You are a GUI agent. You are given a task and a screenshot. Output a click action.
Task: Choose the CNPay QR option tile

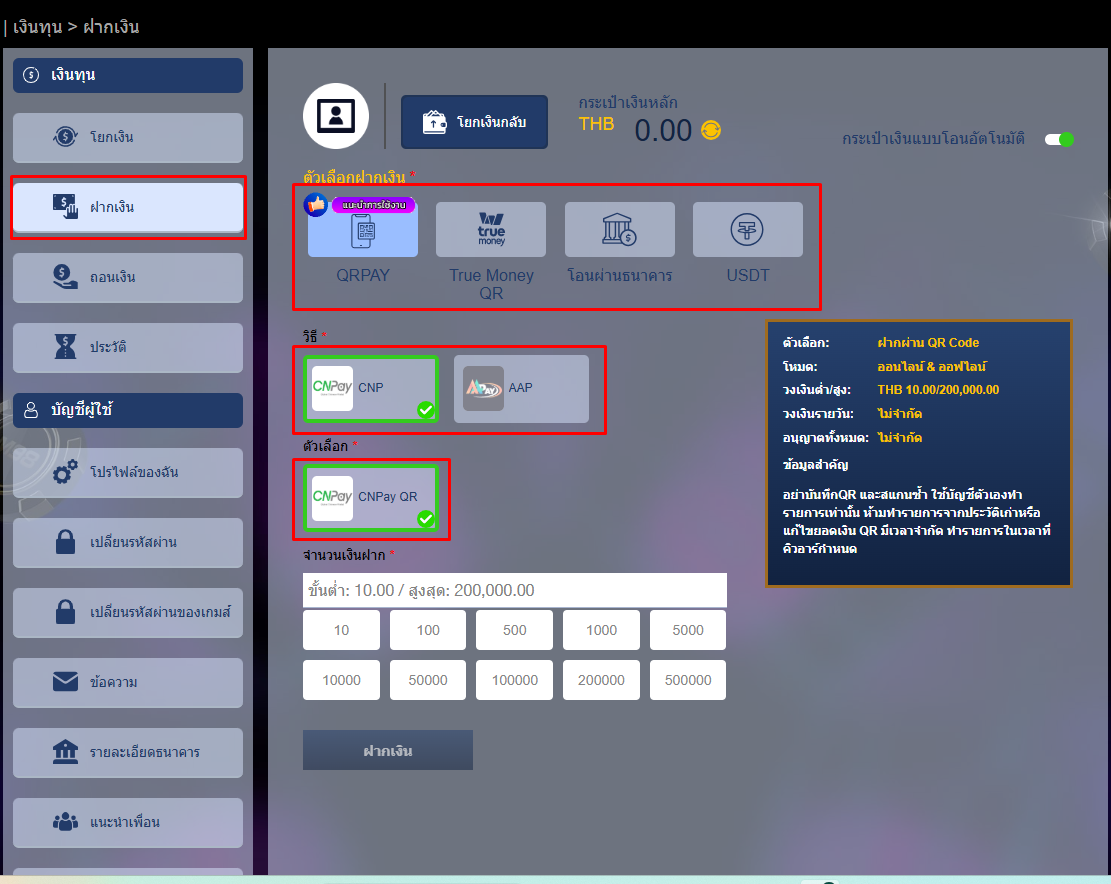pos(371,498)
